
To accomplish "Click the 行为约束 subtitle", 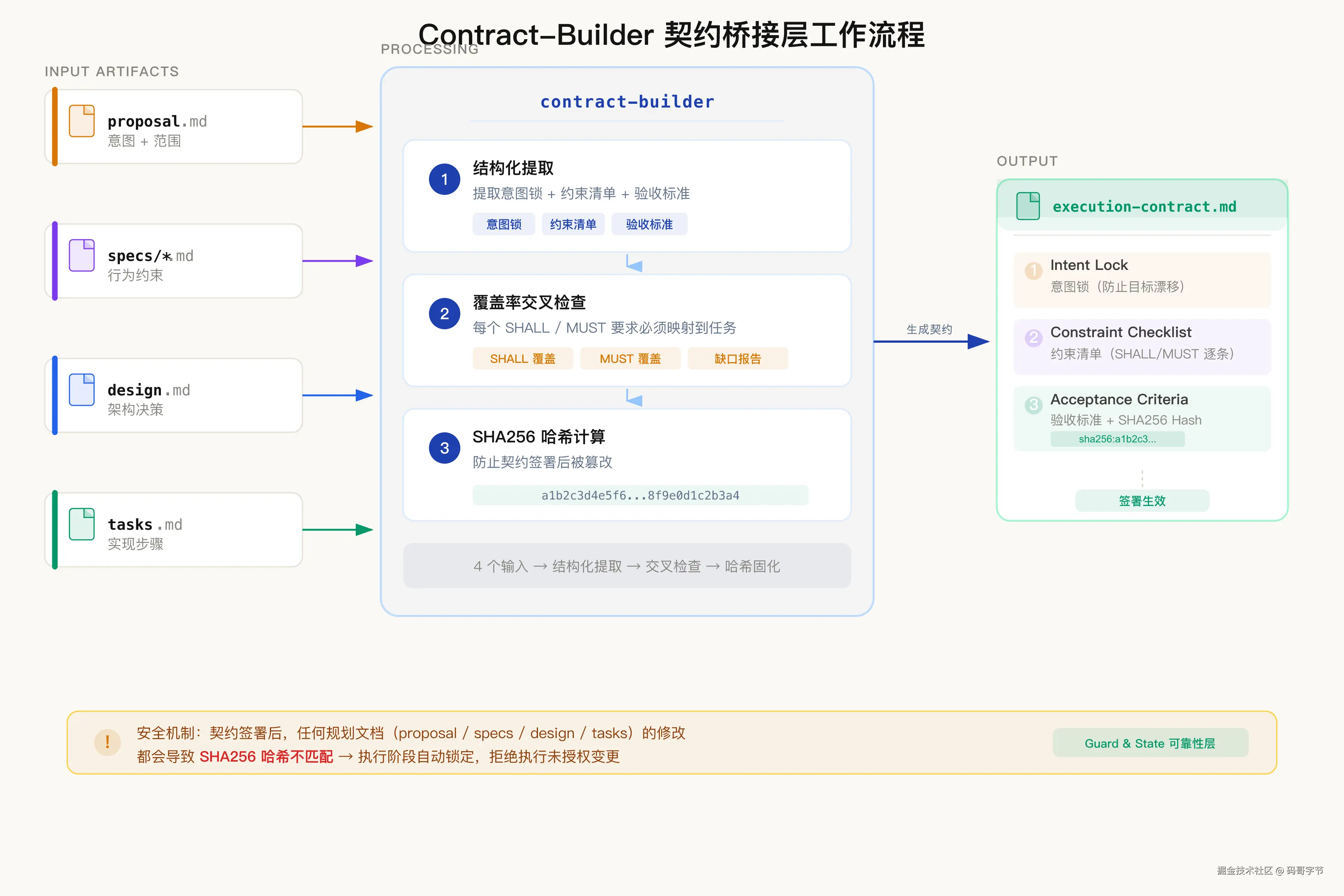I will tap(136, 275).
